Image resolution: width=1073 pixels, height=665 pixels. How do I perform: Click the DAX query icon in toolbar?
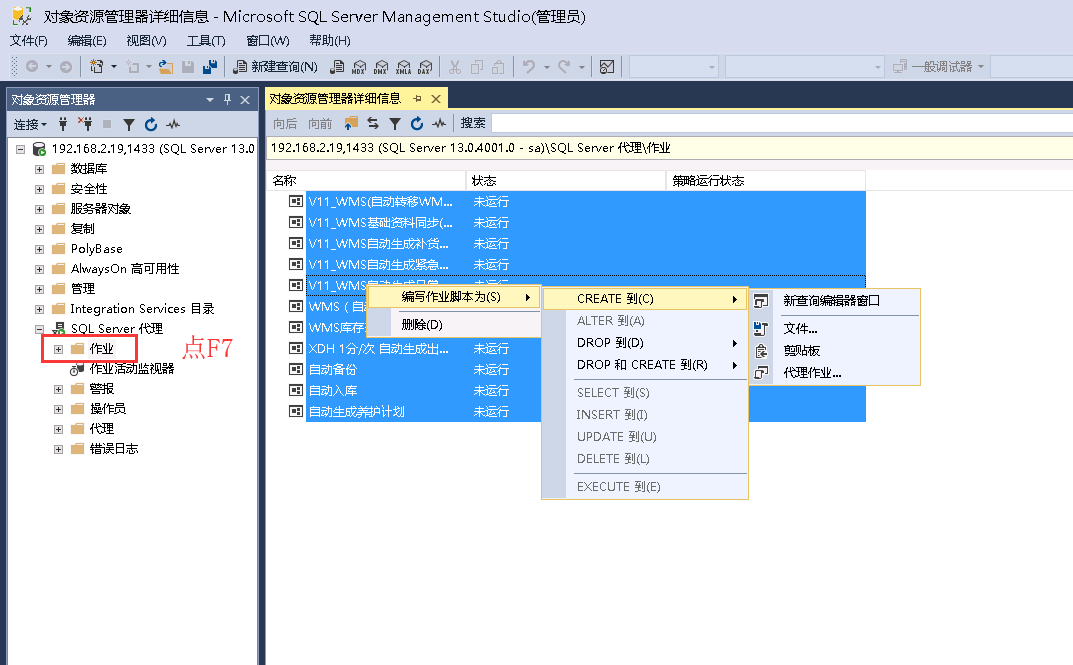426,66
